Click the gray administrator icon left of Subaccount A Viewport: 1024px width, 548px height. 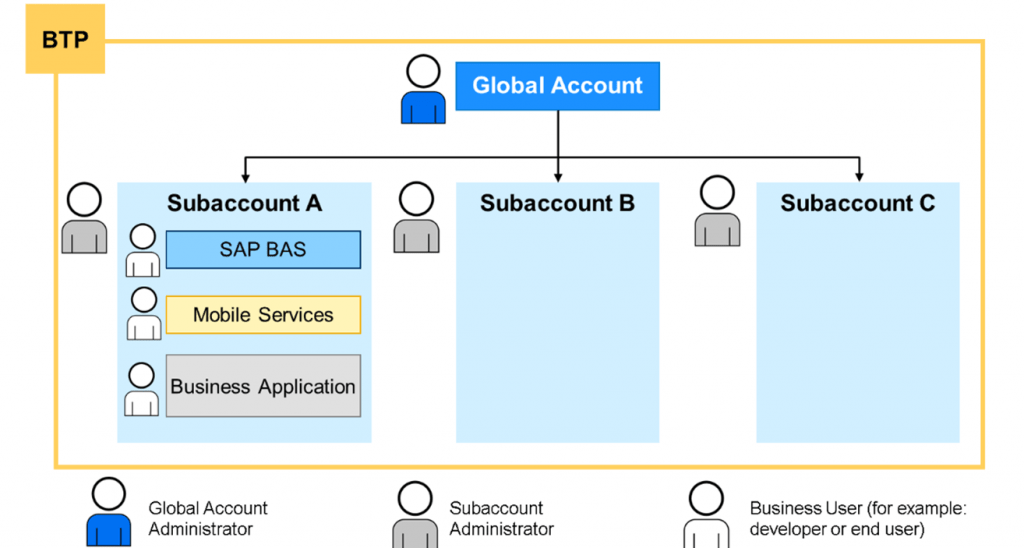[84, 218]
